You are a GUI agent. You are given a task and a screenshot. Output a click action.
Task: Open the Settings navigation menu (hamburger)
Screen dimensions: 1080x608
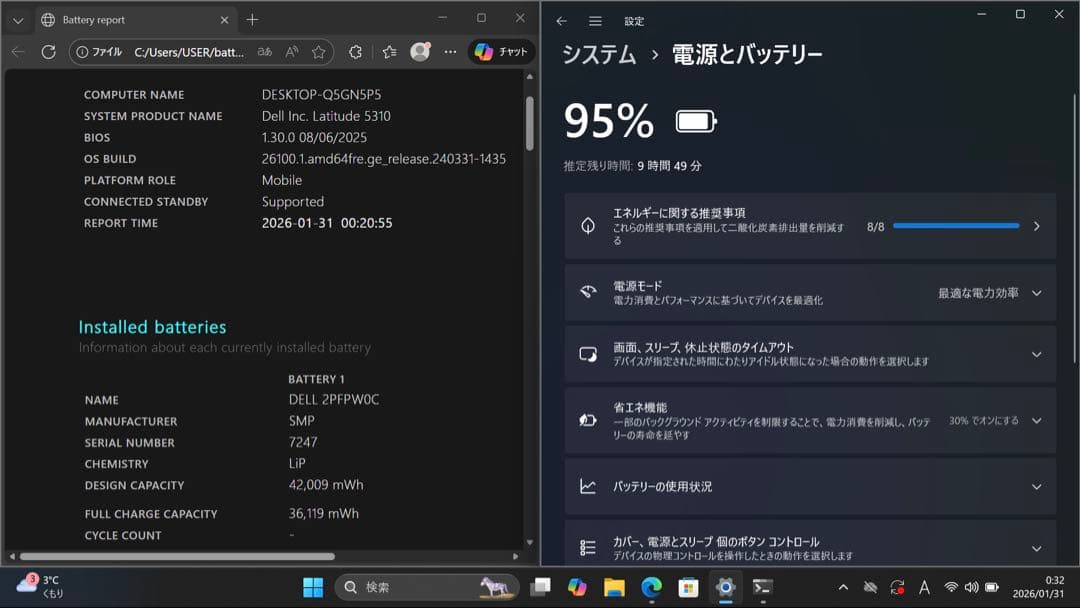594,20
